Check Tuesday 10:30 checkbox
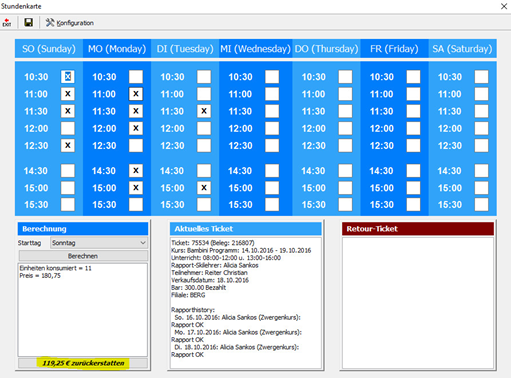Screen dimensions: 511x378 204,77
